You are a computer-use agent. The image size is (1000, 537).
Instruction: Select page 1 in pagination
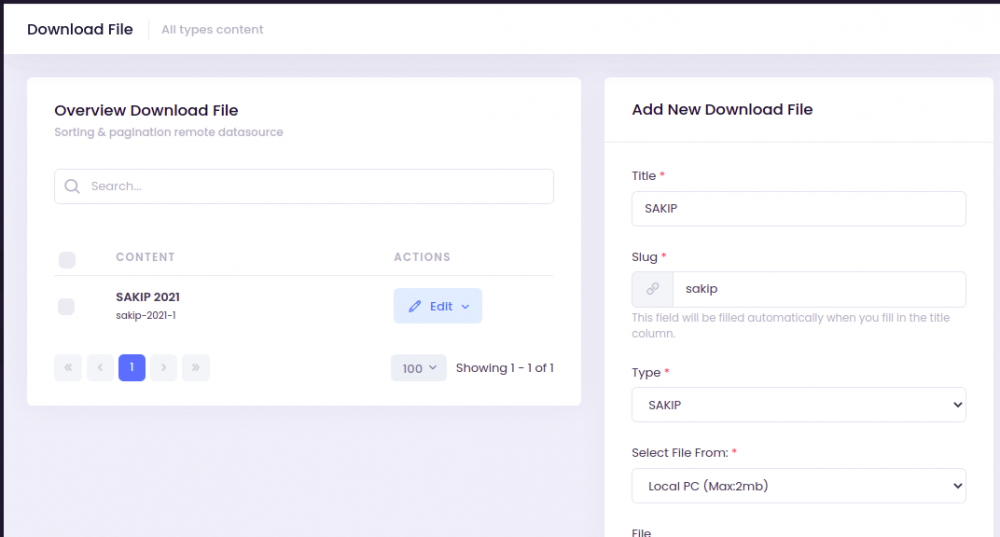[x=132, y=368]
